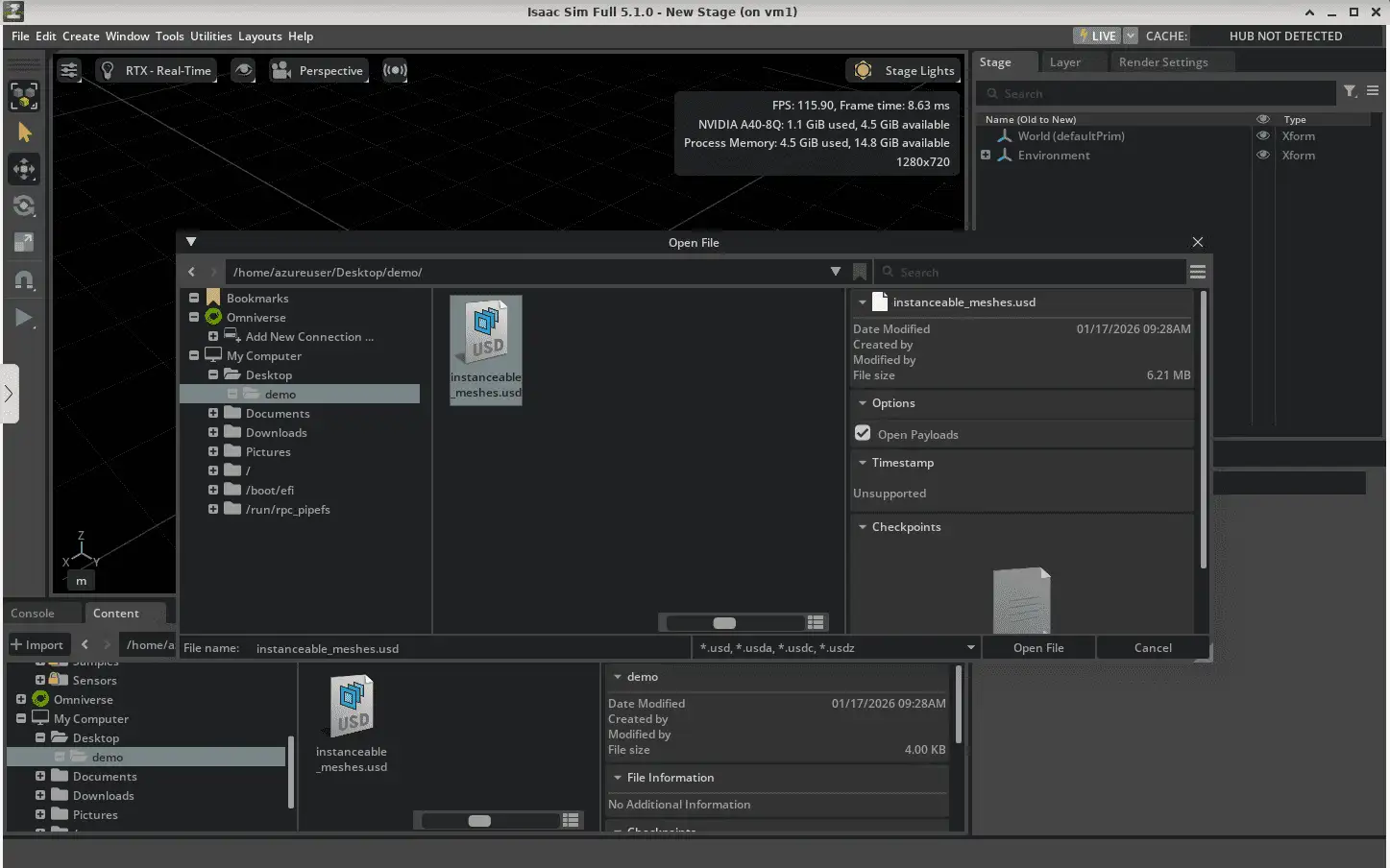Open the file type filter dropdown

click(970, 647)
